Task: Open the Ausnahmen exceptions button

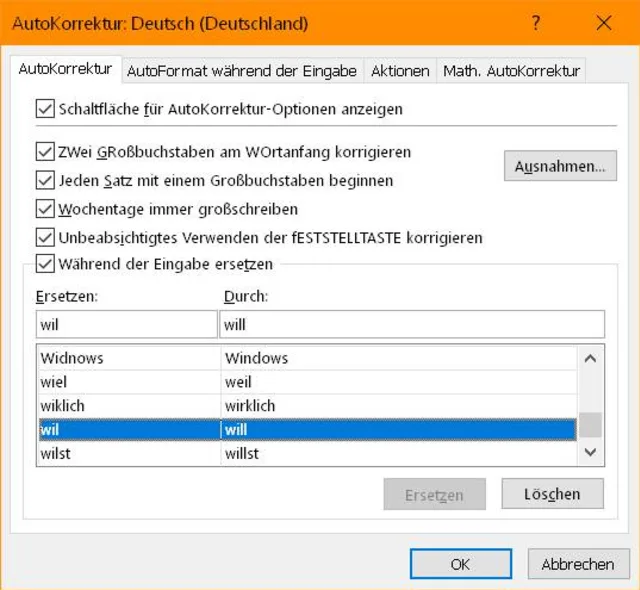Action: (x=560, y=167)
